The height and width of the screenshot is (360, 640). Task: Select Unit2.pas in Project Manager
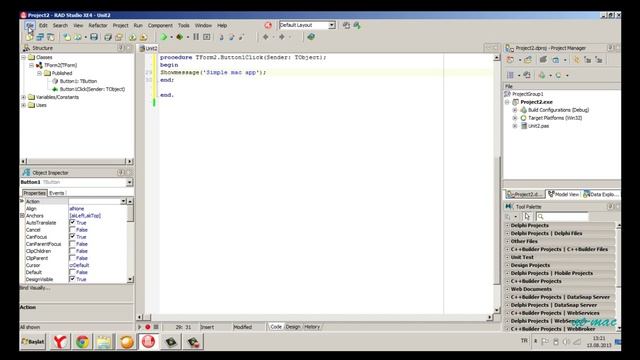pyautogui.click(x=538, y=126)
